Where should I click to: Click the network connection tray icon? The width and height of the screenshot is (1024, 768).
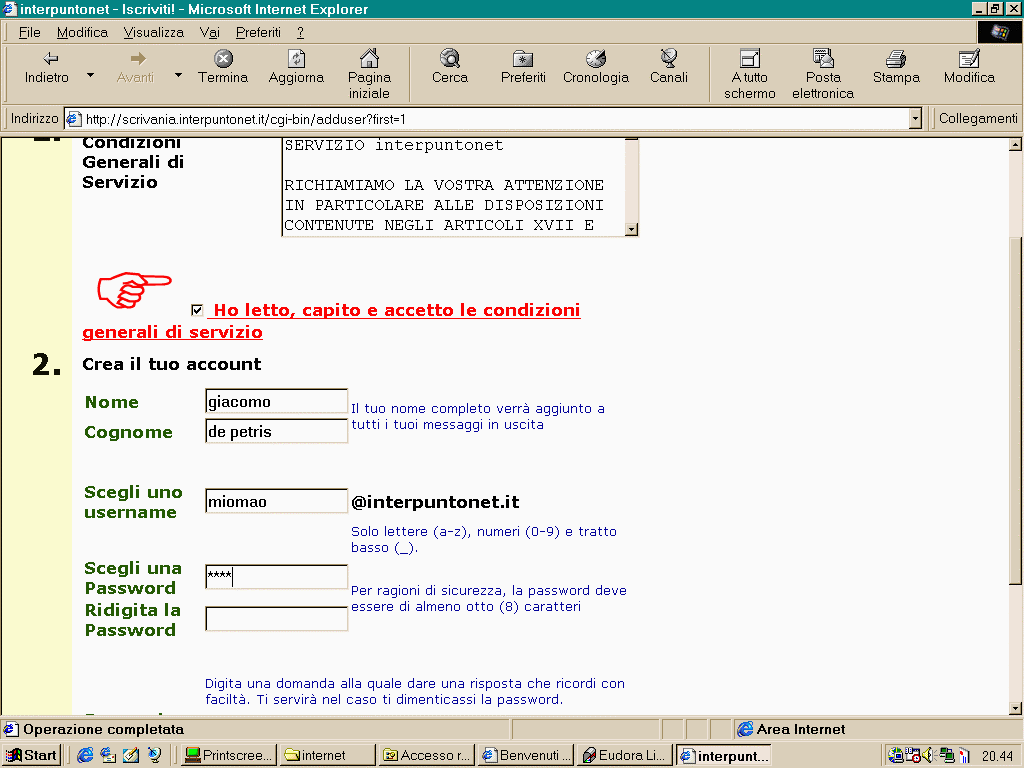tap(946, 756)
